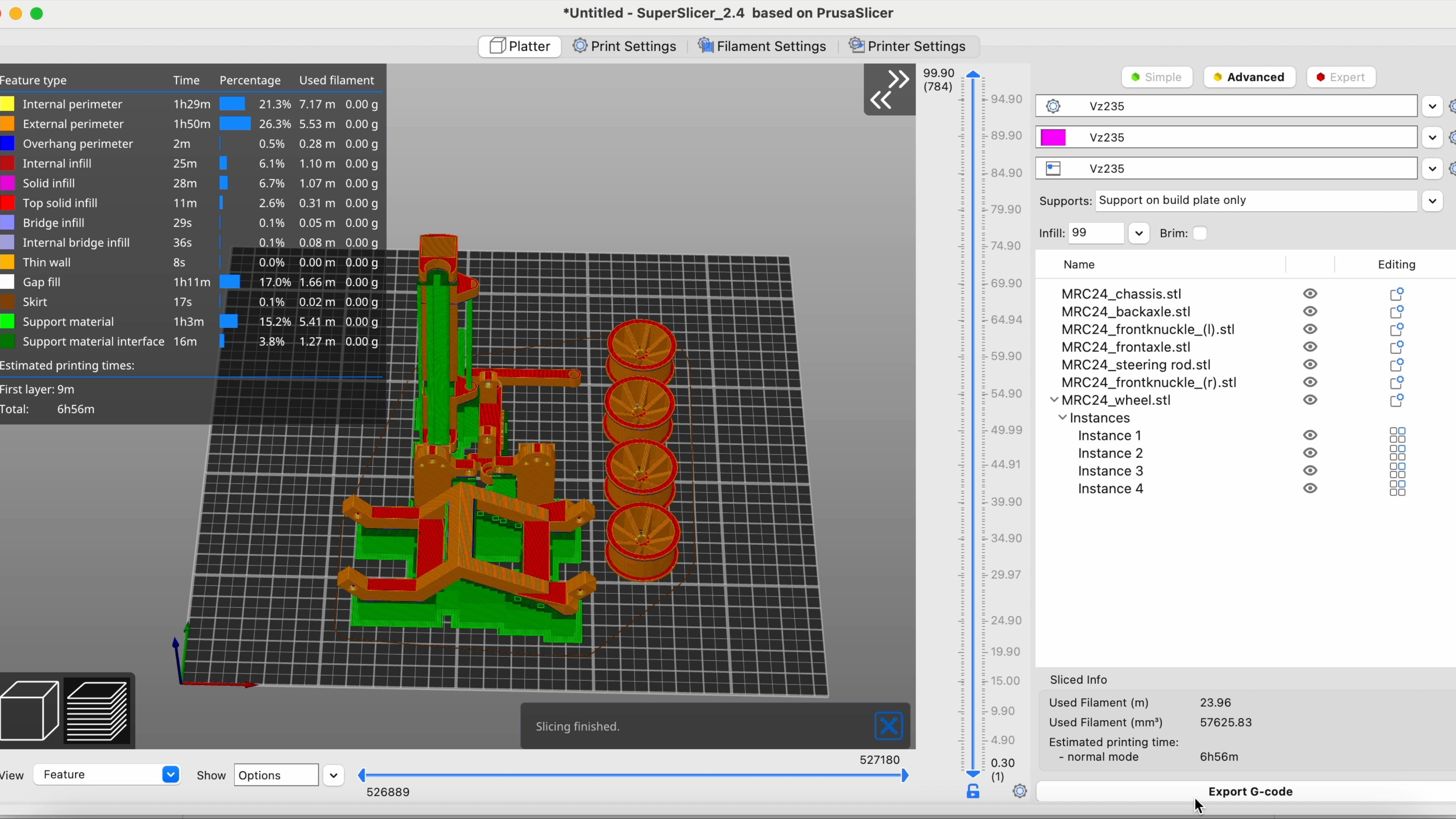This screenshot has height=819, width=1456.
Task: Open print settings preset Vz235 dropdown arrow
Action: point(1432,106)
